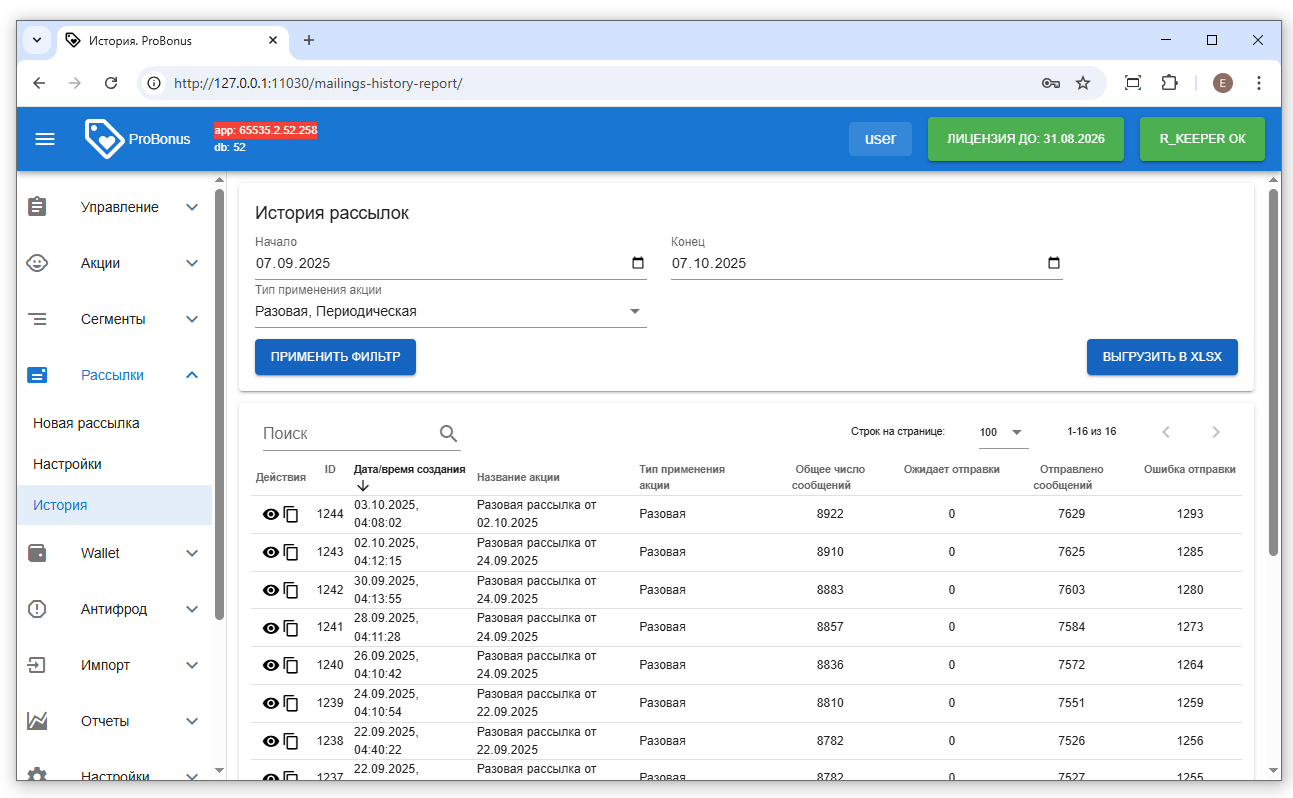Click the Поиск search field
The image size is (1293, 798).
345,433
